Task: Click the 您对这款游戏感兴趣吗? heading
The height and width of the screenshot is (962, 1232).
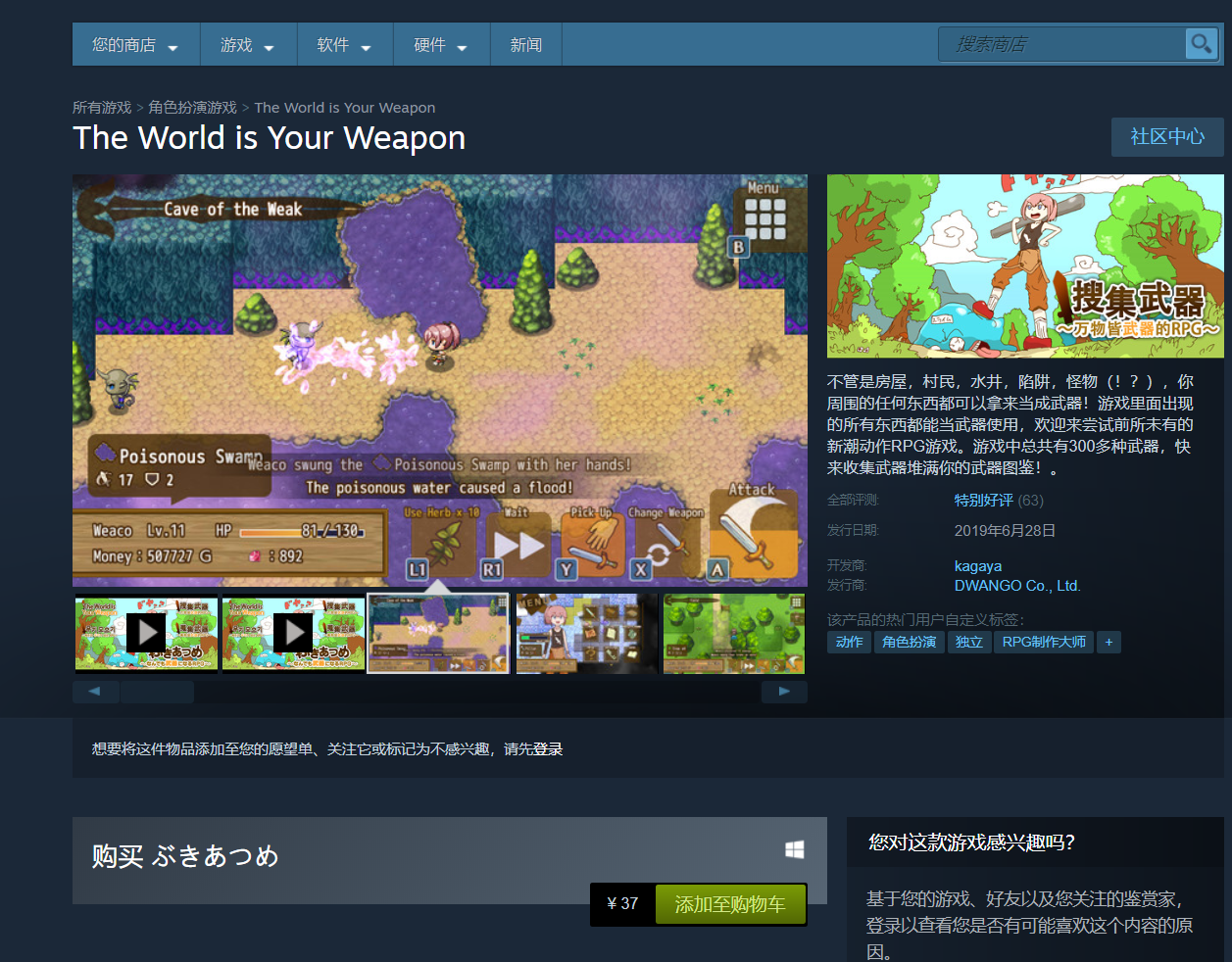Action: 971,842
